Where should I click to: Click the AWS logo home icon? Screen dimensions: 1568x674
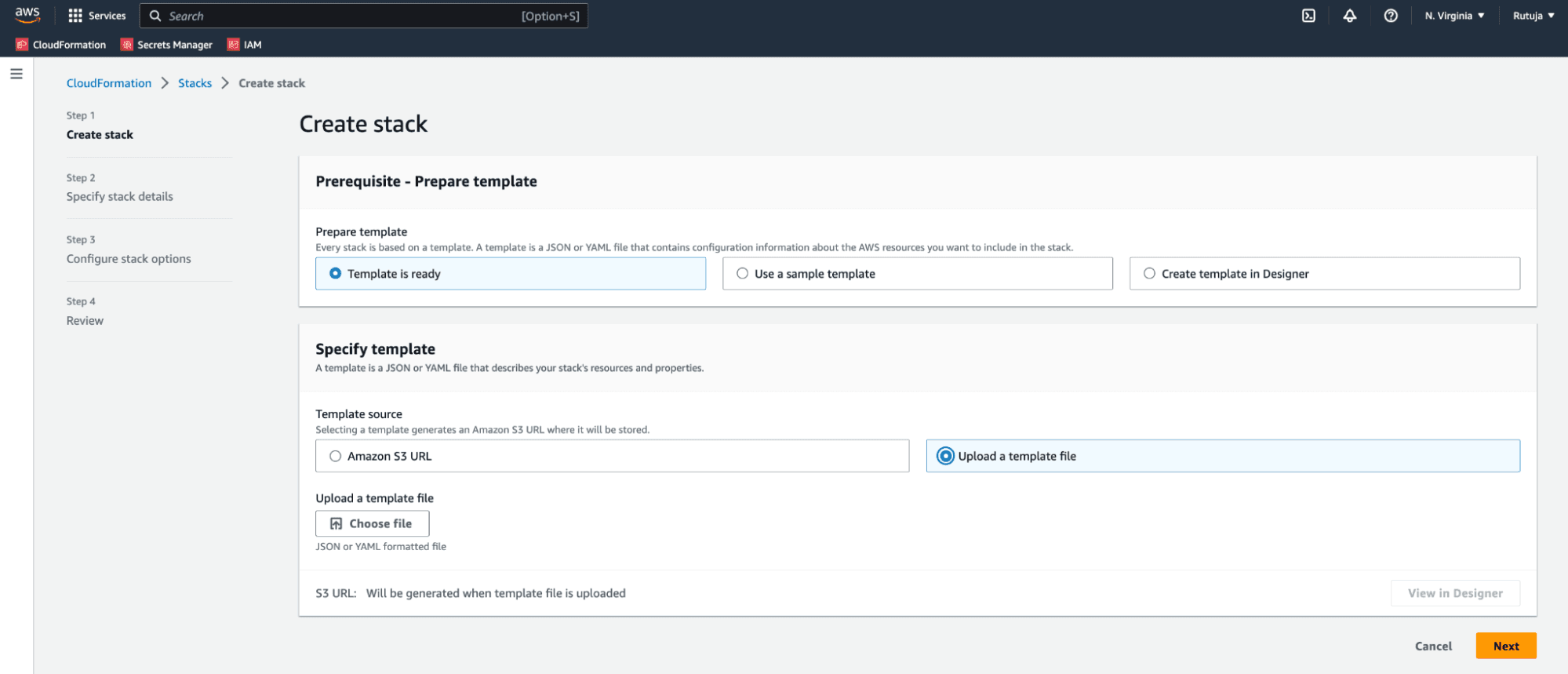click(27, 15)
